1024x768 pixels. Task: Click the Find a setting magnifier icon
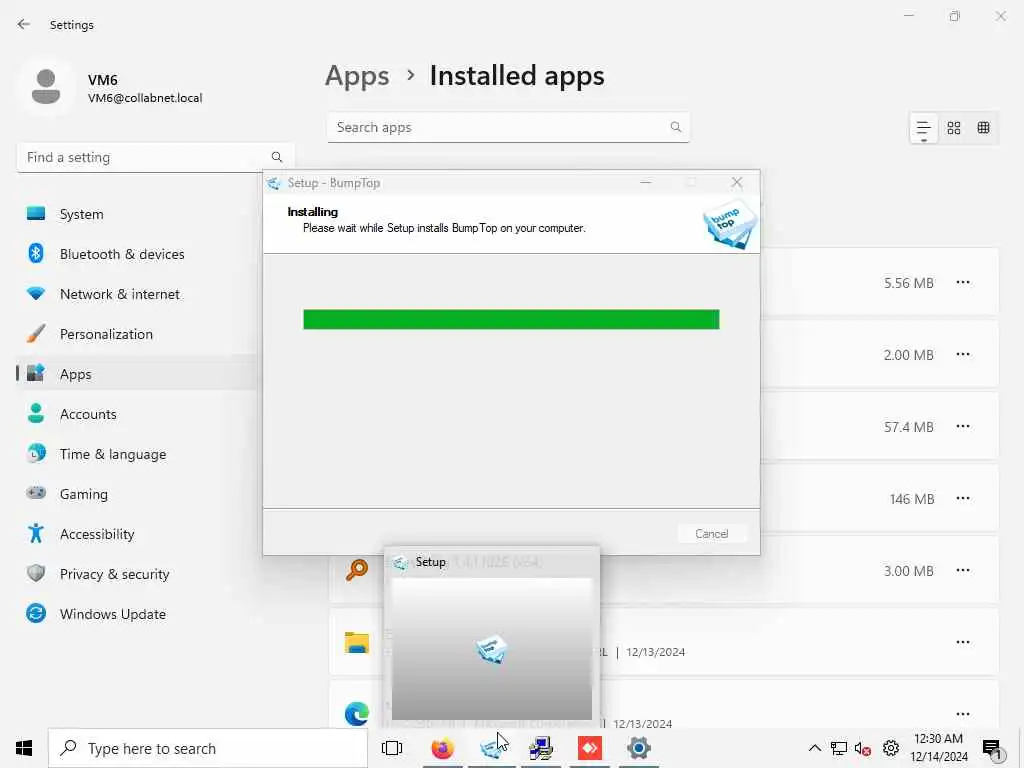(x=277, y=157)
